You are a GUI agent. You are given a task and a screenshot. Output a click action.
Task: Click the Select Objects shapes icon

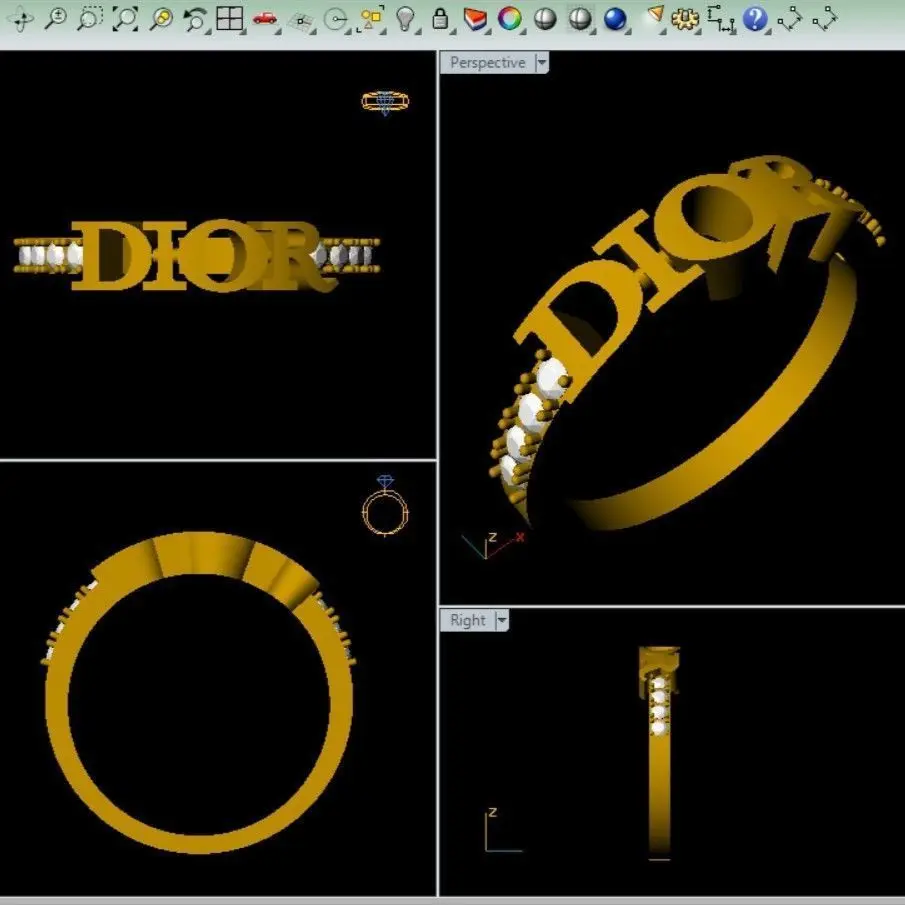click(x=371, y=18)
